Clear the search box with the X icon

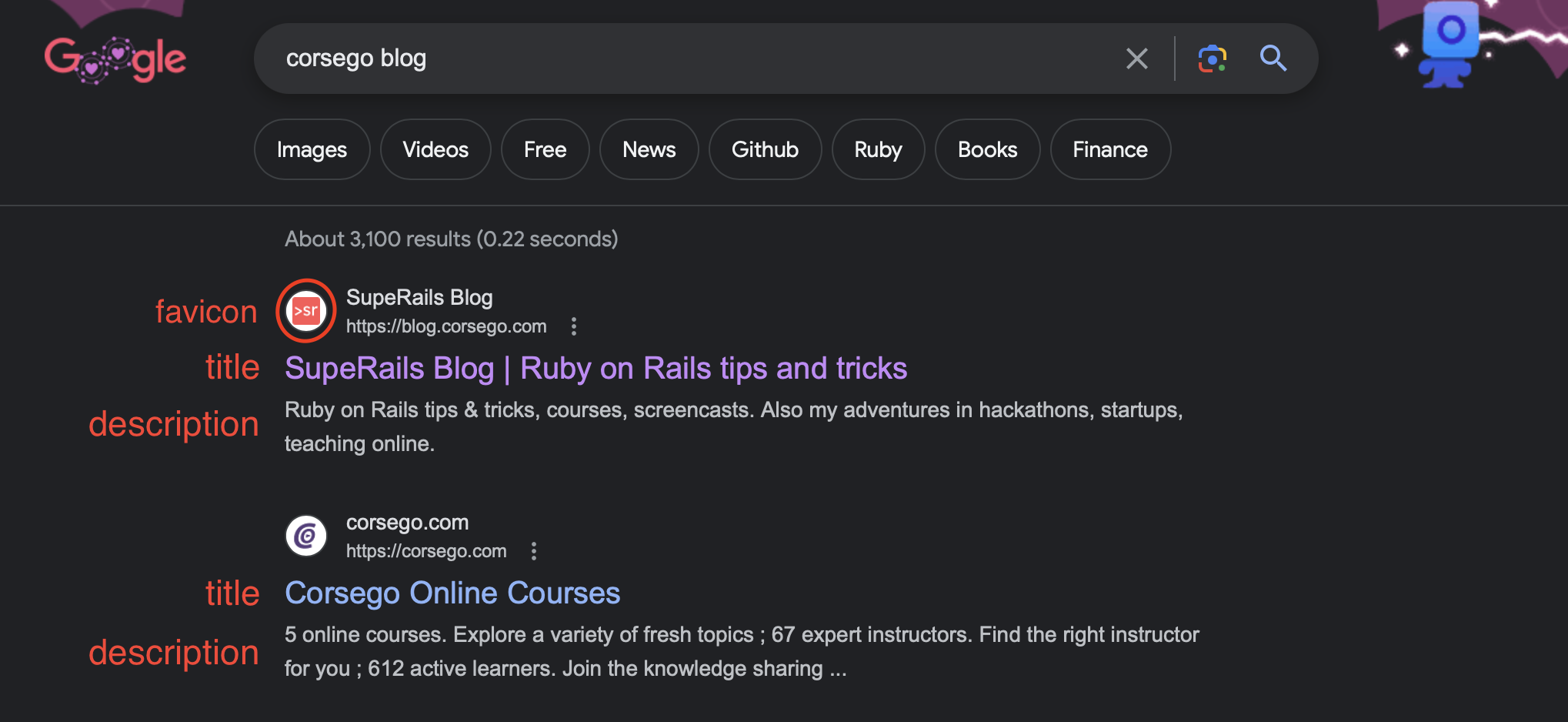(x=1136, y=58)
